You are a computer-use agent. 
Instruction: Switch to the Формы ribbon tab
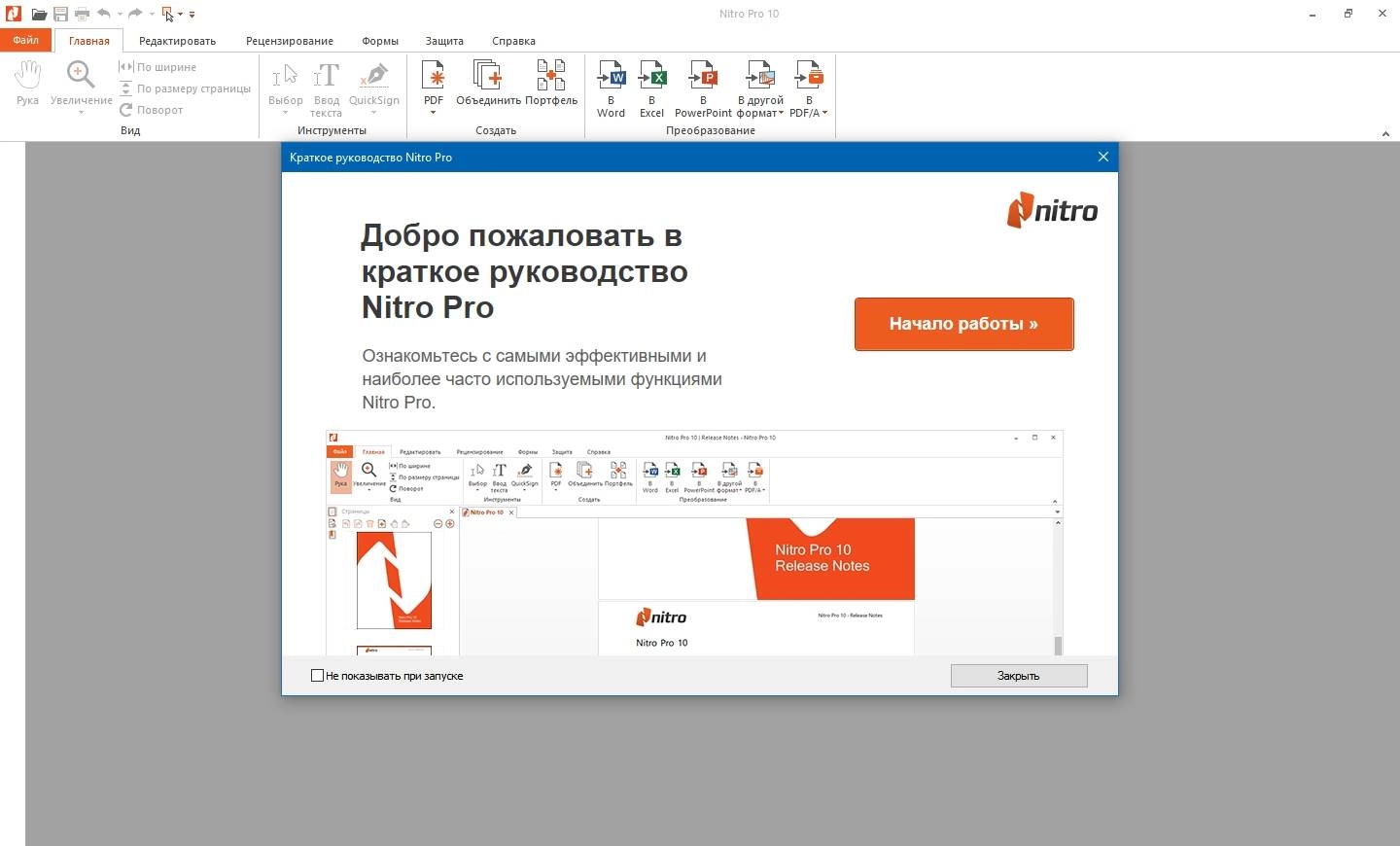[x=380, y=41]
